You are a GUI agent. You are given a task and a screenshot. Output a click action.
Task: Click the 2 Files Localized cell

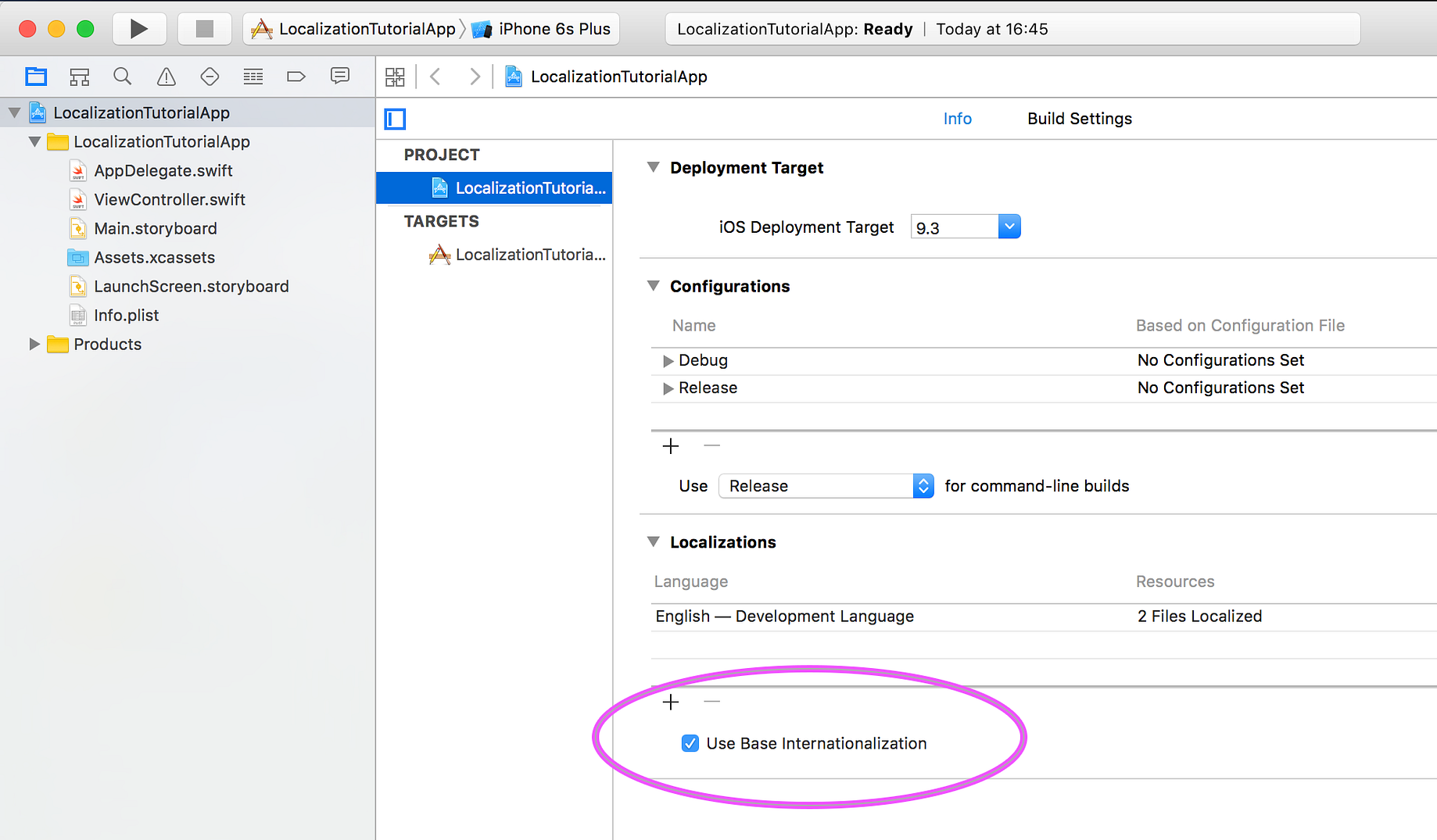(1199, 617)
